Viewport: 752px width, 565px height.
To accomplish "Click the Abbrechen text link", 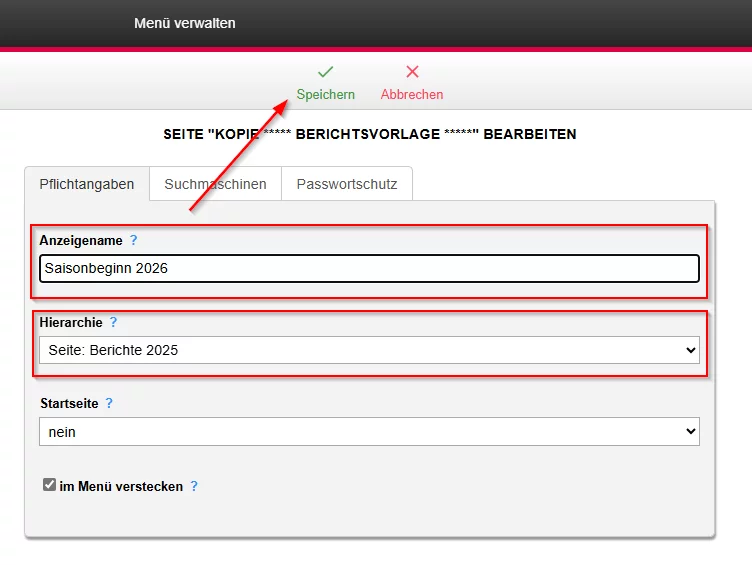I will (412, 94).
